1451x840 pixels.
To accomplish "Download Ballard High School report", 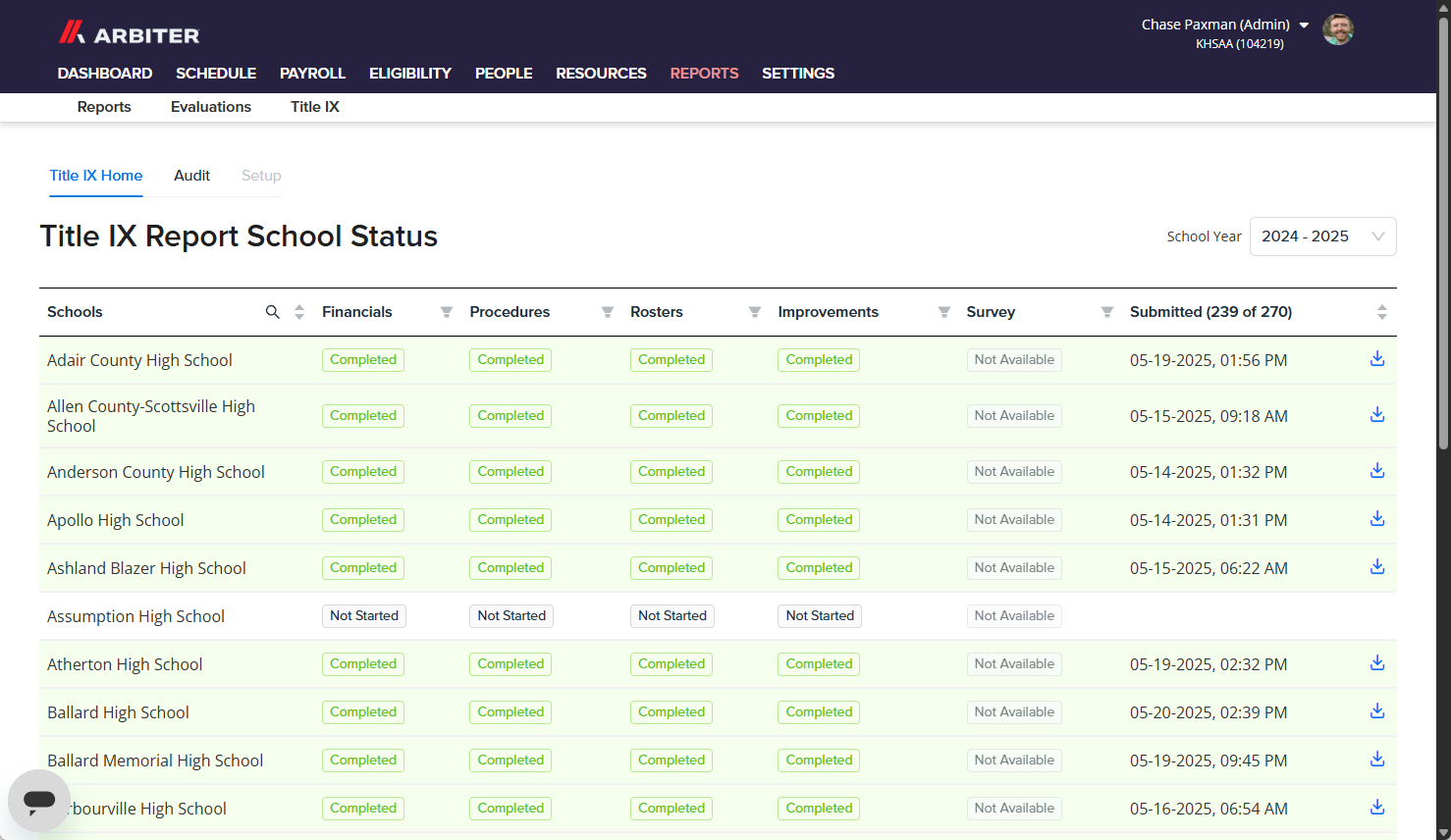I will tap(1377, 711).
